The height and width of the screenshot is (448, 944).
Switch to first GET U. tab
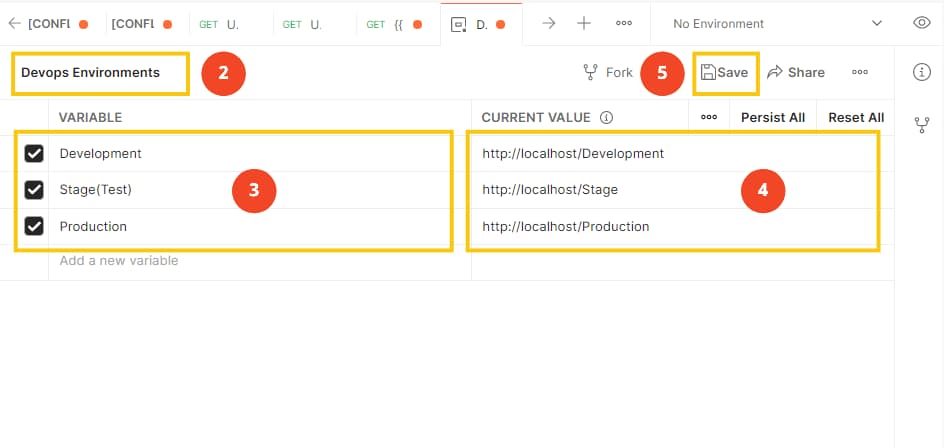(x=219, y=24)
